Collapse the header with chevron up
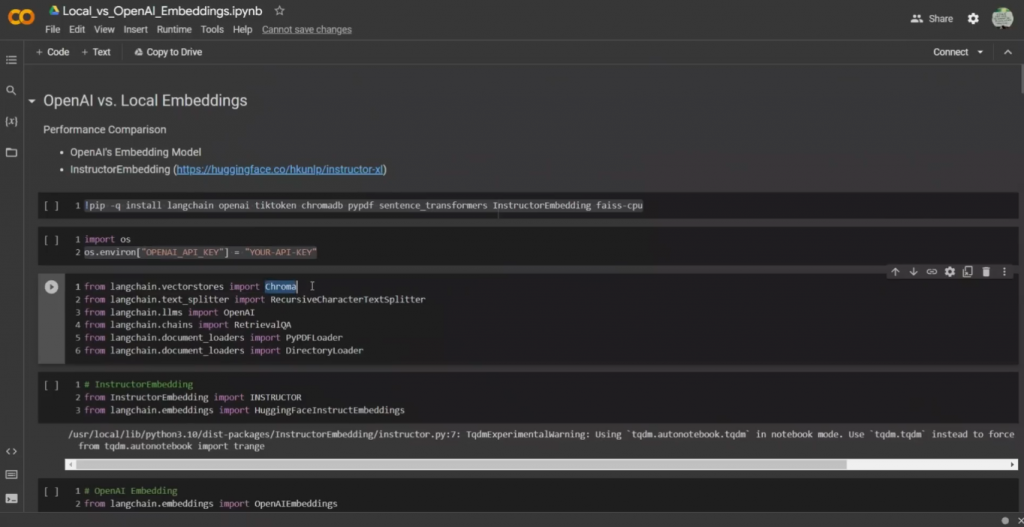This screenshot has height=527, width=1024. point(1007,52)
